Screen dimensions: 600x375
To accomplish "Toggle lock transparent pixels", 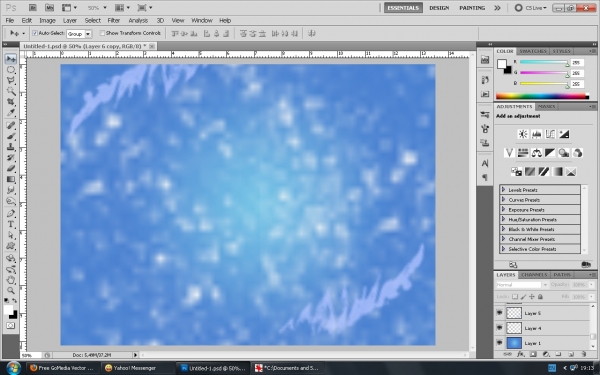I will [x=515, y=297].
